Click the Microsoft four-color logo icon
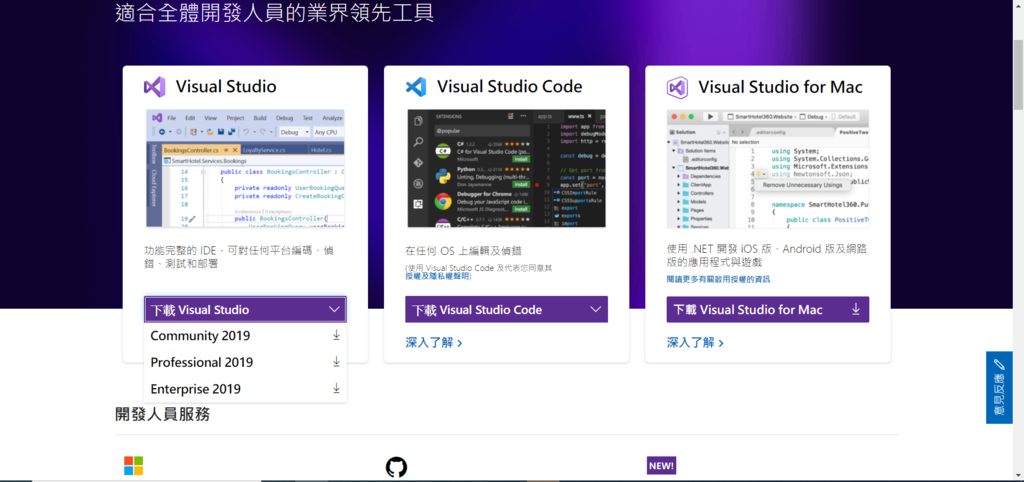 [x=134, y=466]
